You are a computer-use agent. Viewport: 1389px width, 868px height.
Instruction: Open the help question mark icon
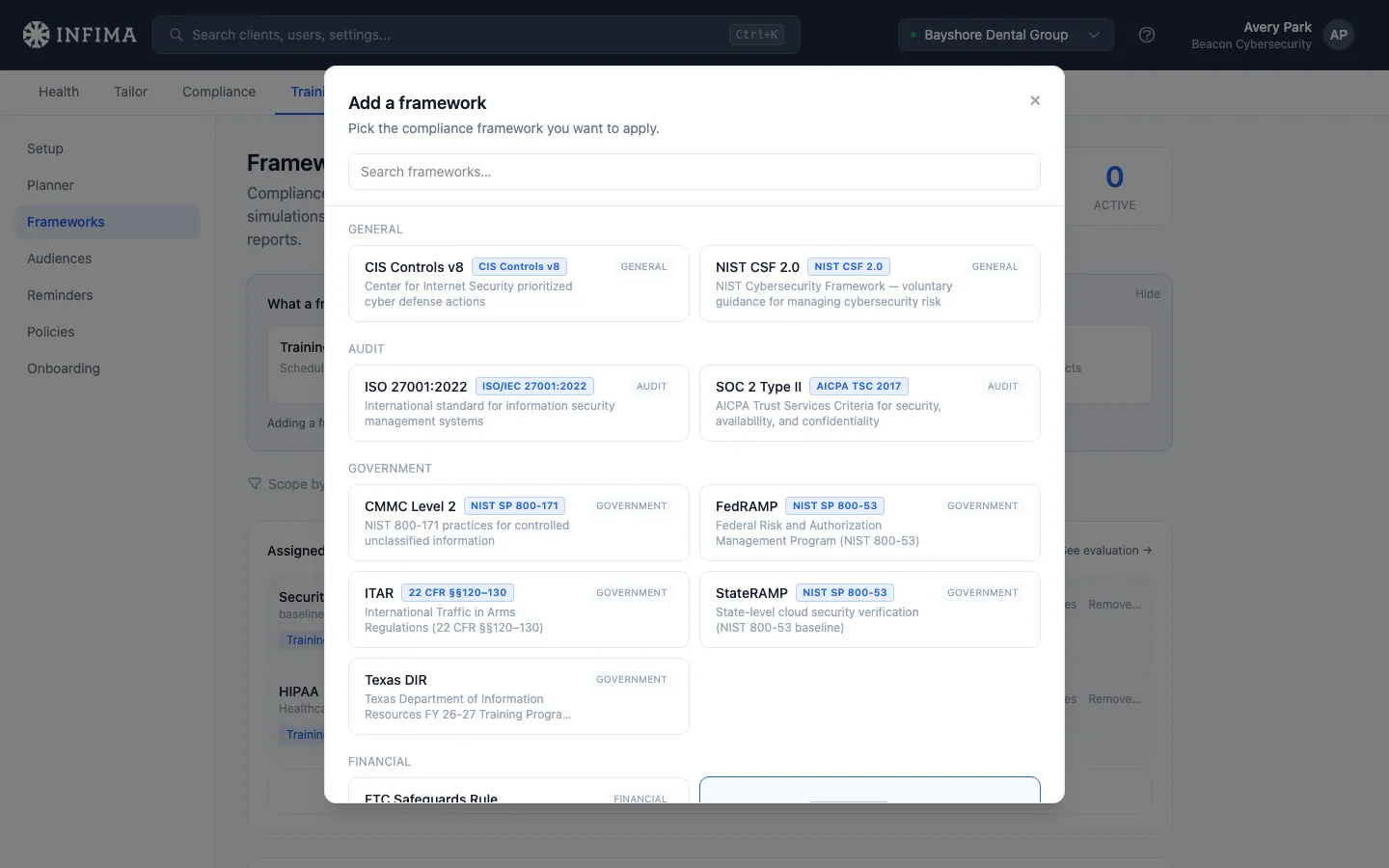point(1147,35)
